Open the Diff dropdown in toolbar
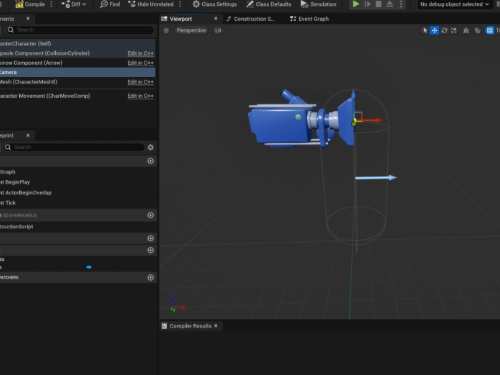This screenshot has width=500, height=375. tap(74, 4)
